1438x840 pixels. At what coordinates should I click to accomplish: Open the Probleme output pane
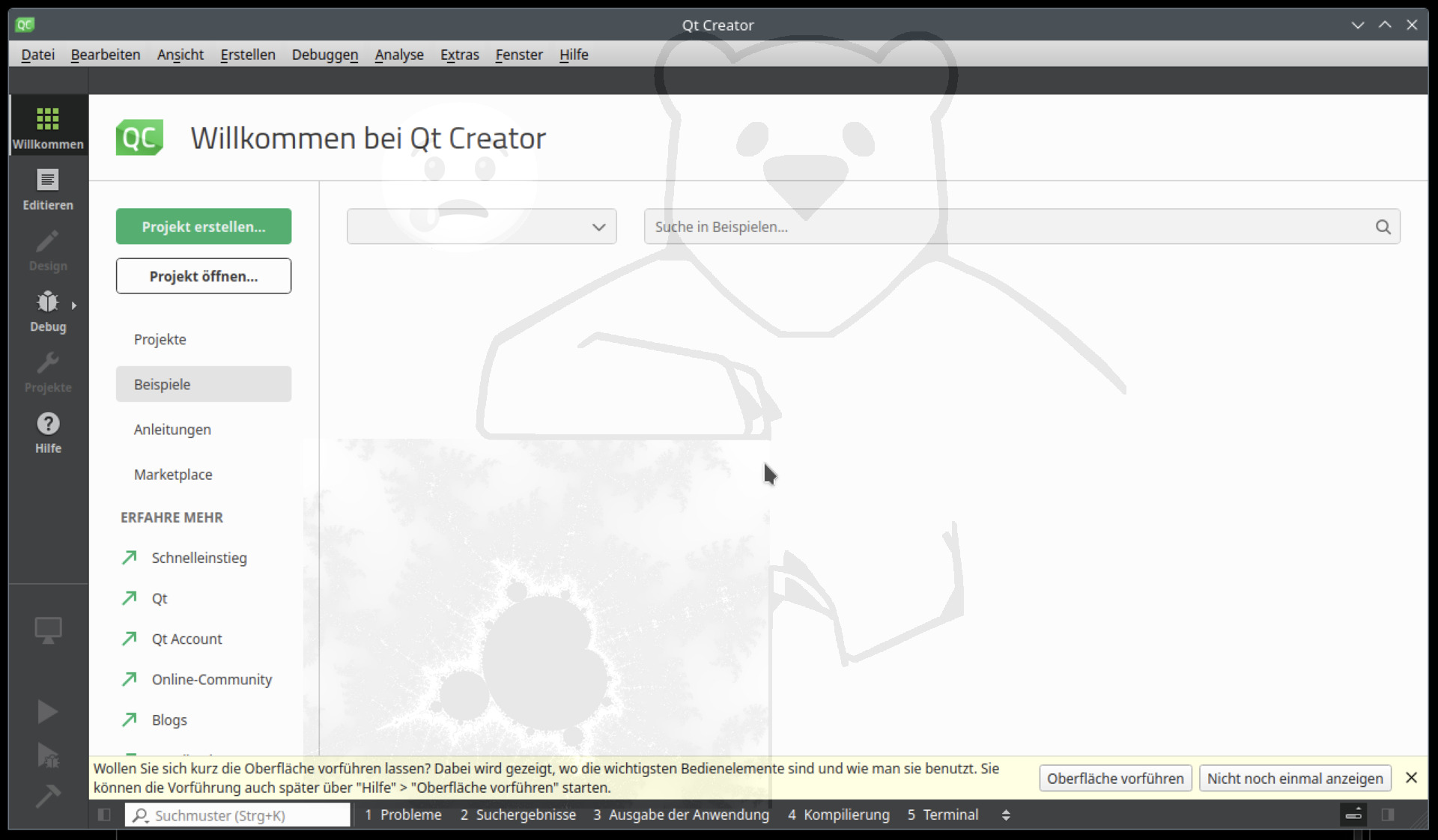[x=403, y=815]
